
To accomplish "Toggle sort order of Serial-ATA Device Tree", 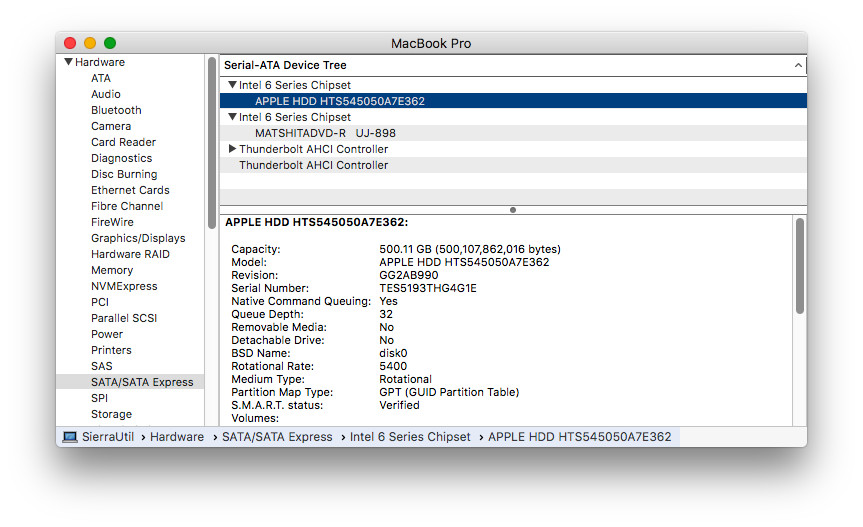I will tap(798, 65).
